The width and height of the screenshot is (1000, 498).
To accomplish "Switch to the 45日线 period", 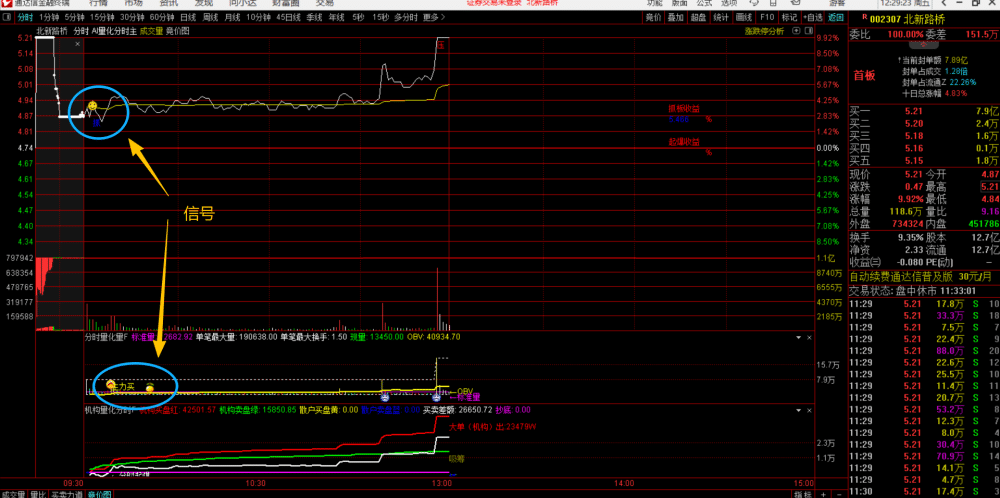I will [x=288, y=17].
